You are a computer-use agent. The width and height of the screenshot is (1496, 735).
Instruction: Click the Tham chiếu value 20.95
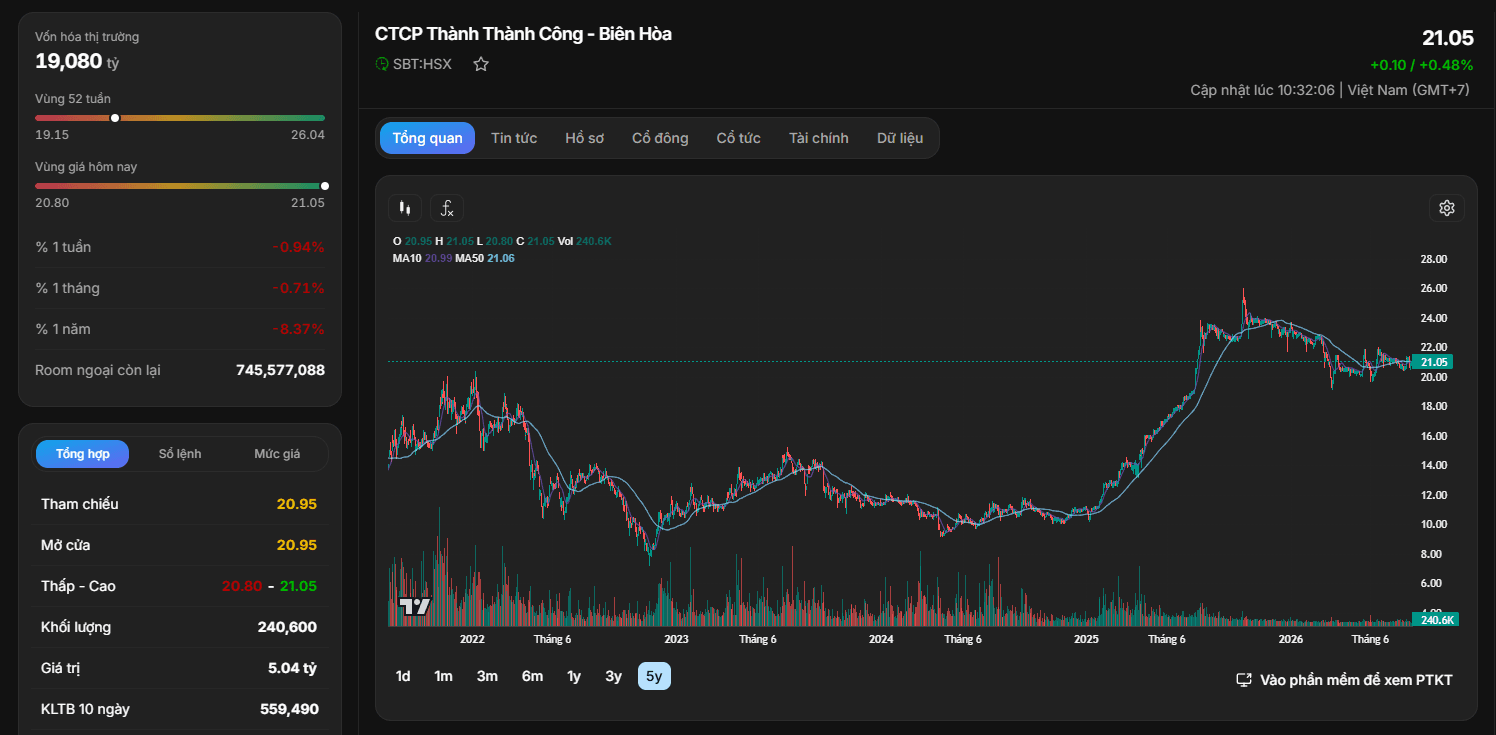[x=297, y=504]
